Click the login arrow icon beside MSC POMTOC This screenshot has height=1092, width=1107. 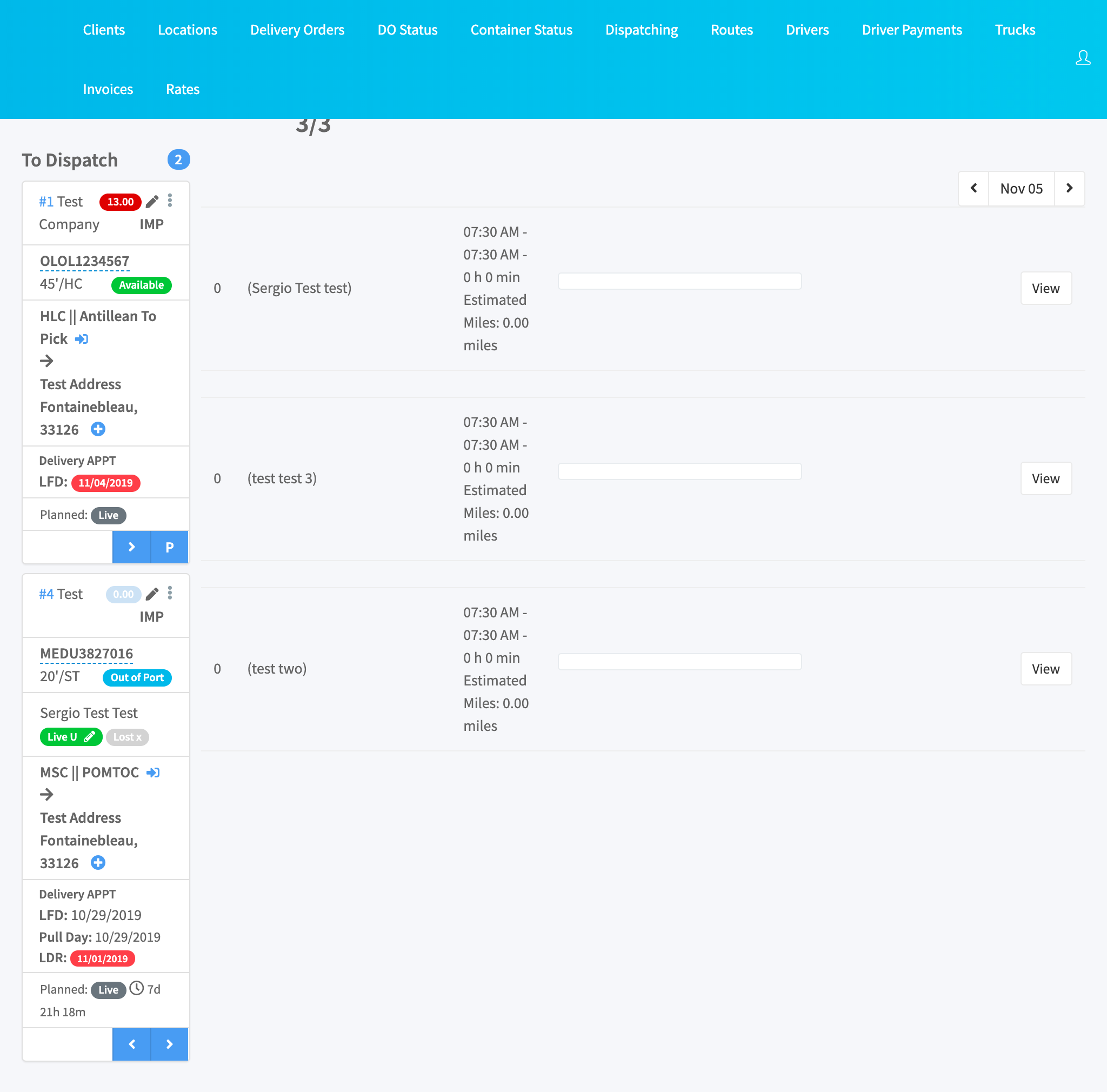[x=152, y=773]
